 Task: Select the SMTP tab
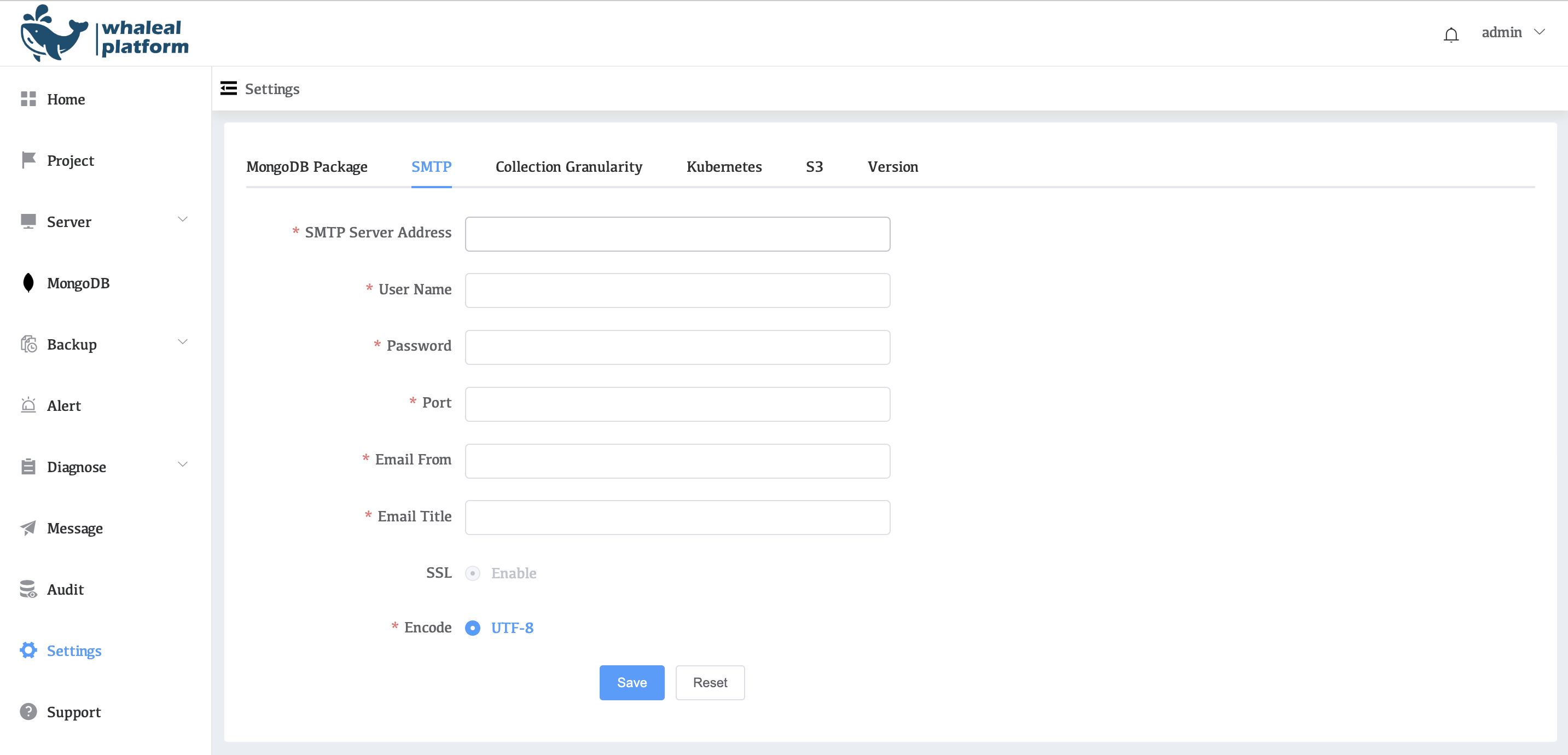point(432,167)
